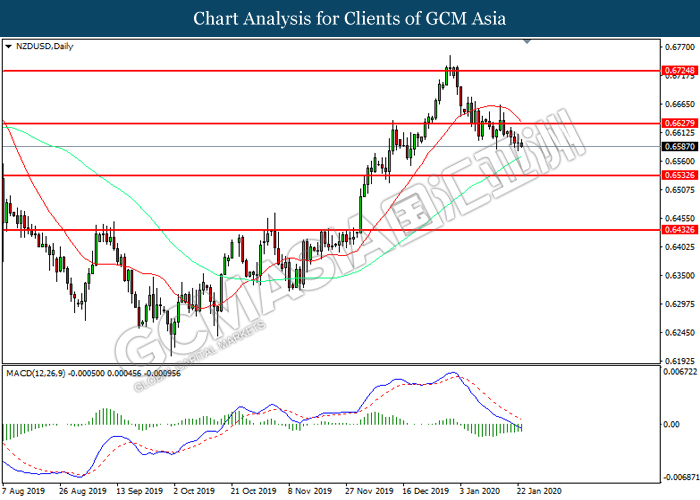
Task: Select the 0.62450 price axis value
Action: pos(680,333)
